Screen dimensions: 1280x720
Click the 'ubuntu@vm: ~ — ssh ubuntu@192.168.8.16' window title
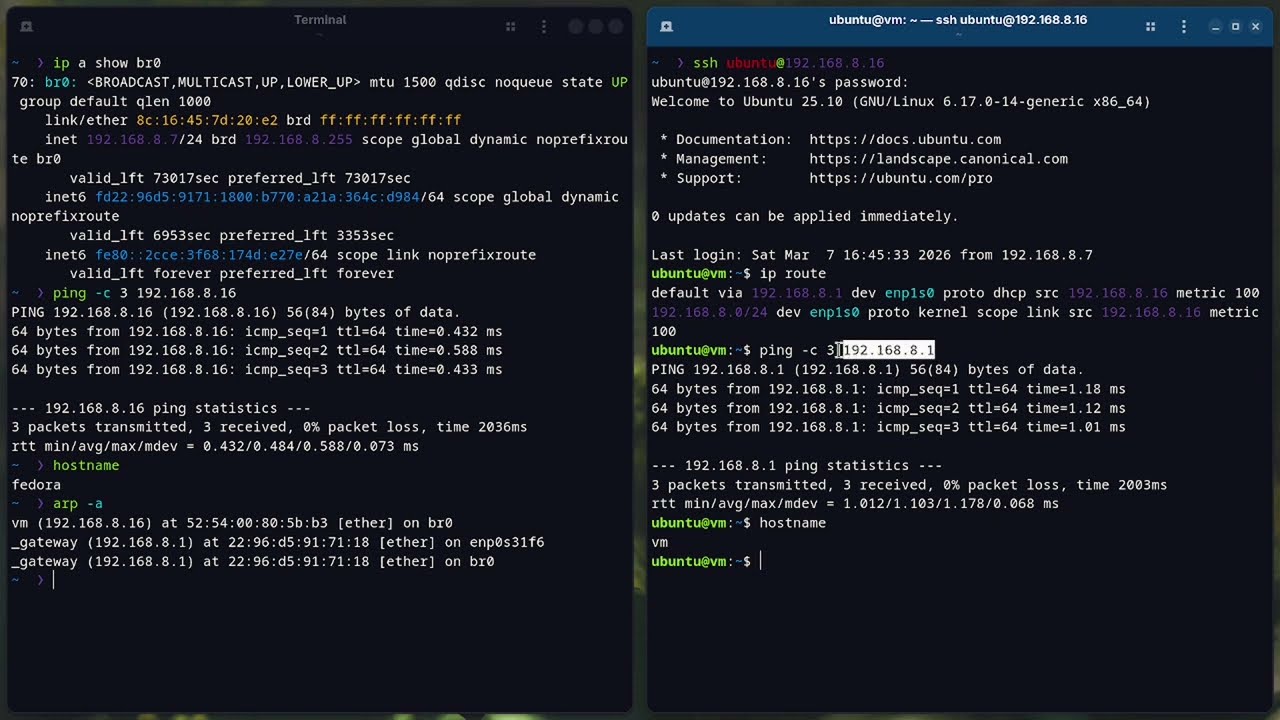pyautogui.click(x=958, y=20)
